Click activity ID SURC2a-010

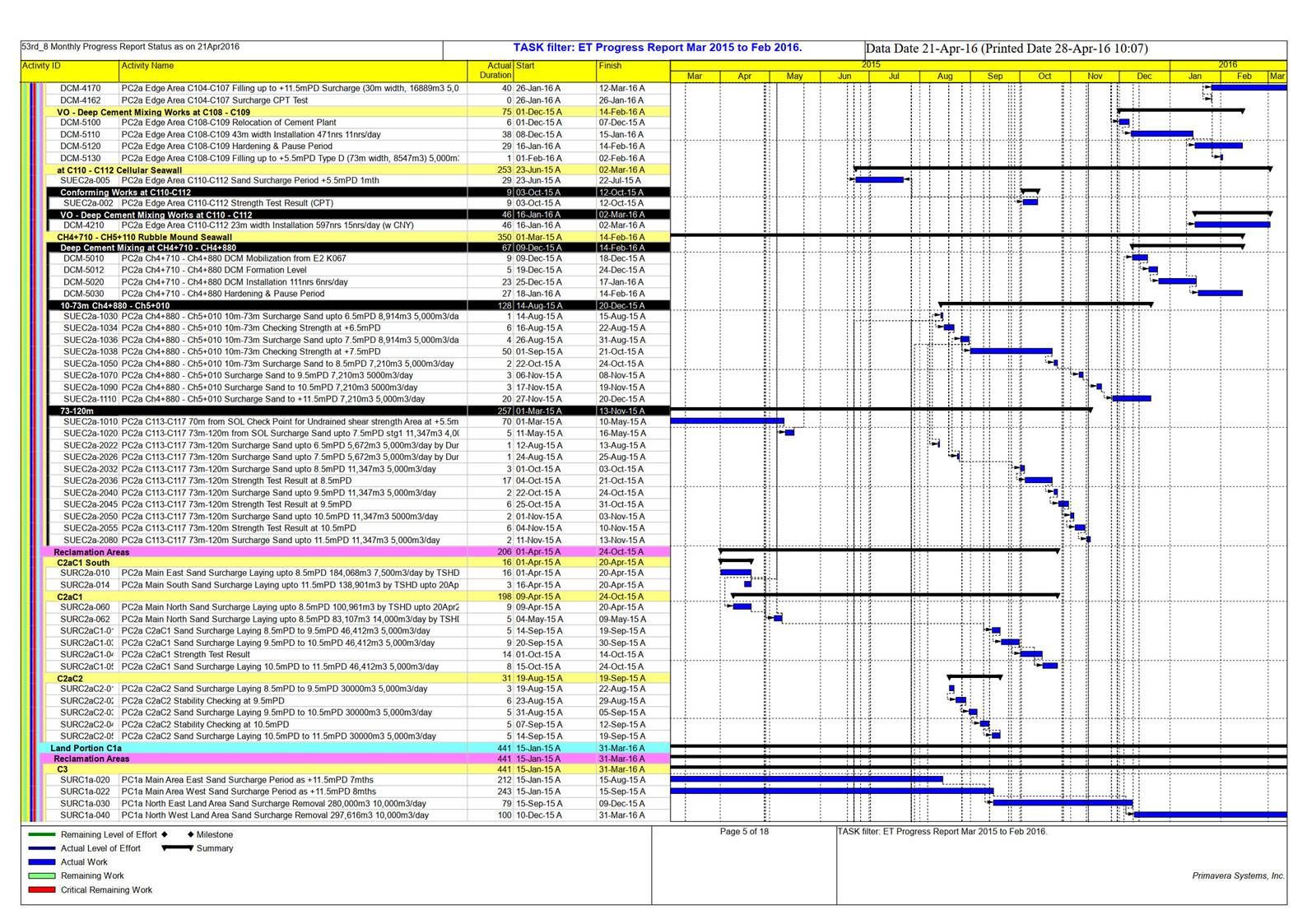pyautogui.click(x=85, y=573)
